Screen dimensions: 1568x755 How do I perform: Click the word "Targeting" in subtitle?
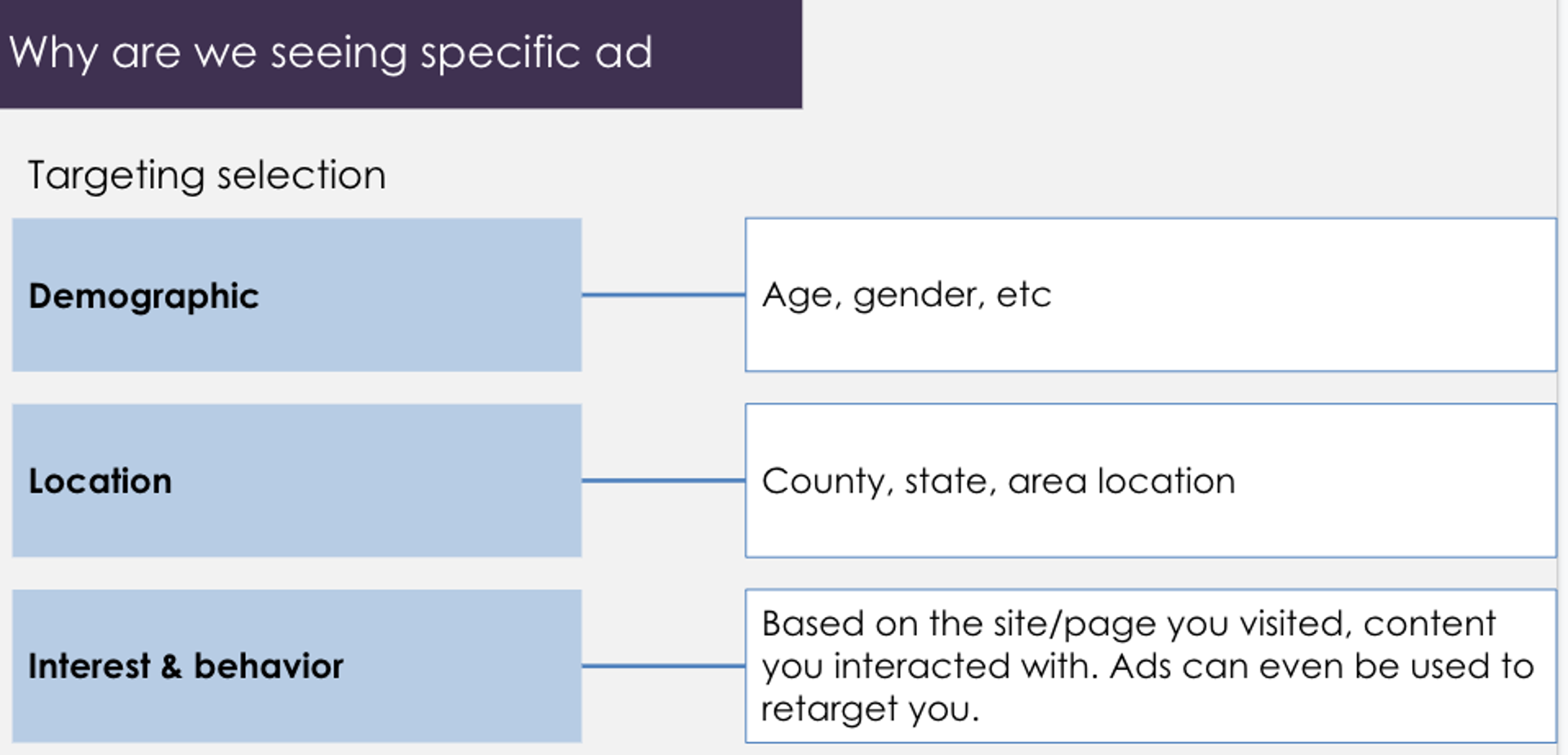pyautogui.click(x=116, y=176)
